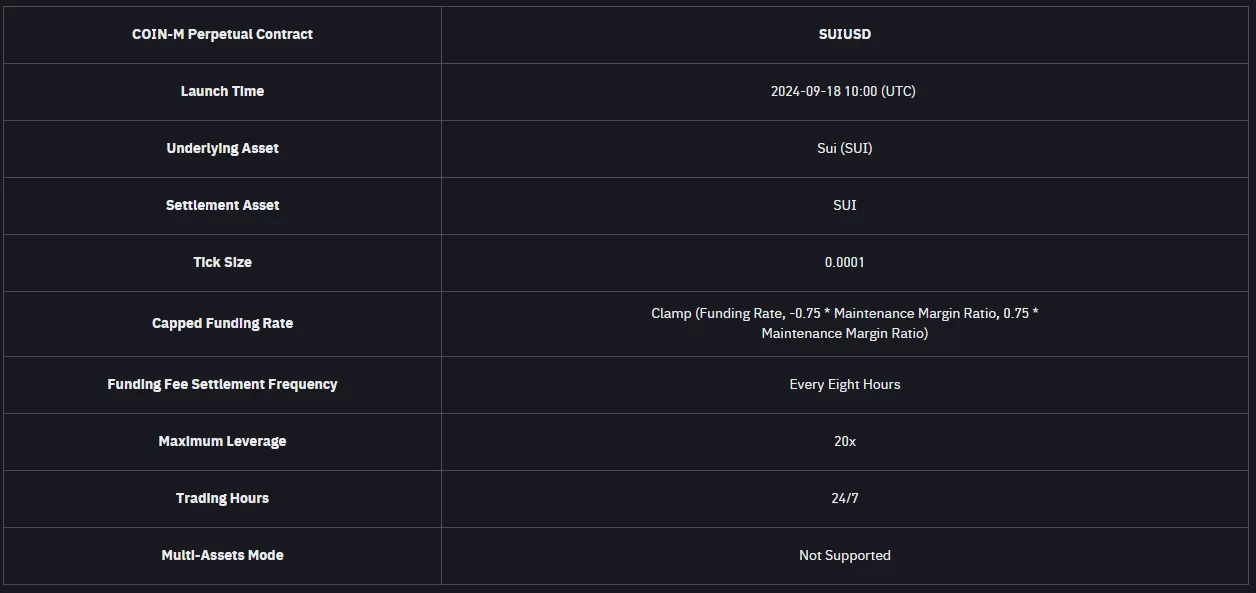The image size is (1256, 593).
Task: Click the Capped Funding Rate label
Action: click(222, 323)
